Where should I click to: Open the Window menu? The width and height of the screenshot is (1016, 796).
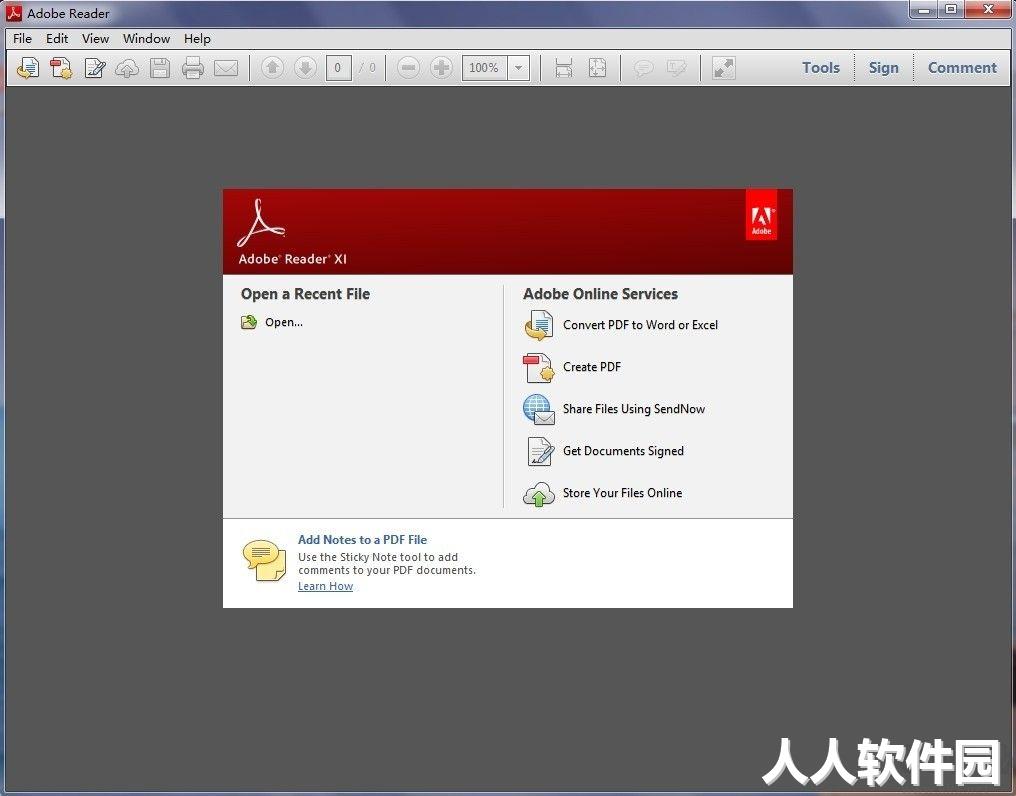[146, 38]
